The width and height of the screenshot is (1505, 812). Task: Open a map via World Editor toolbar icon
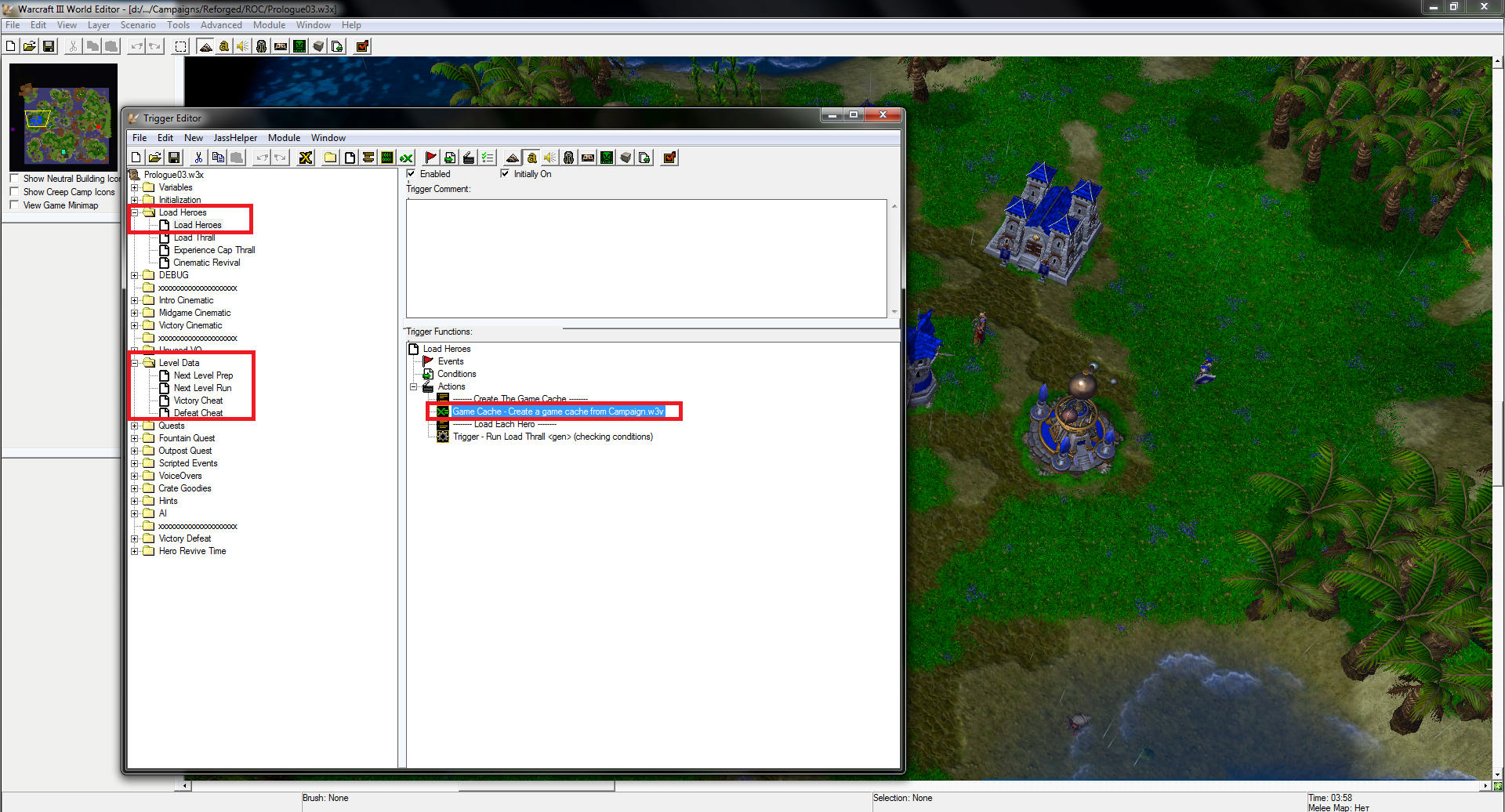30,46
